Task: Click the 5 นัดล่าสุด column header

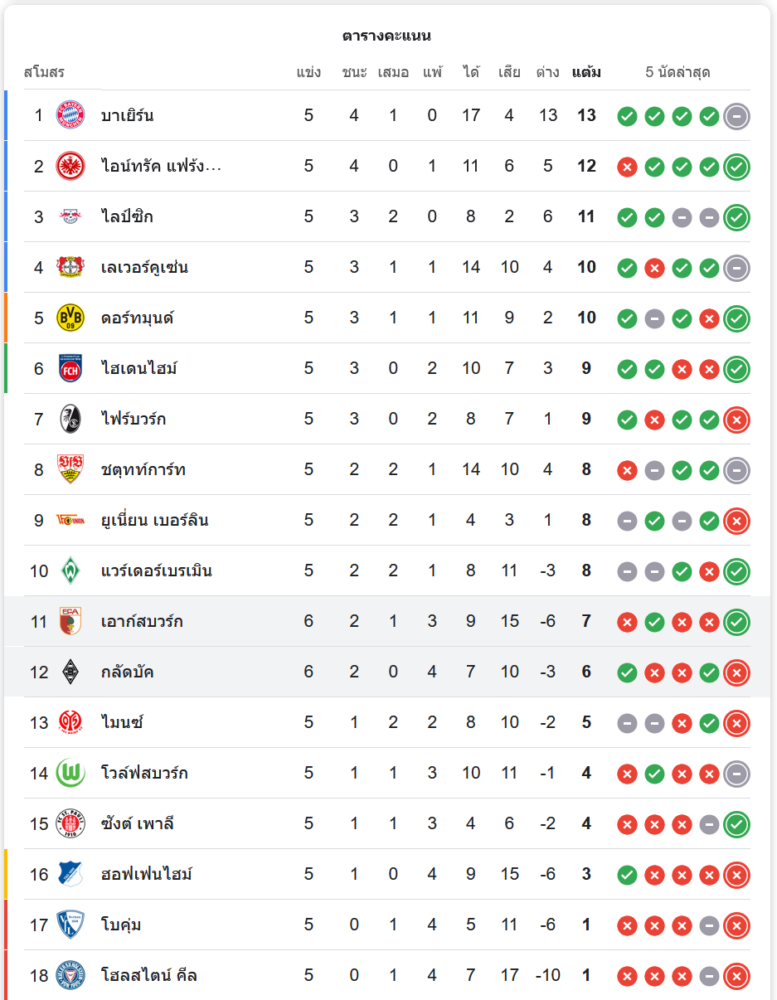Action: pyautogui.click(x=678, y=72)
